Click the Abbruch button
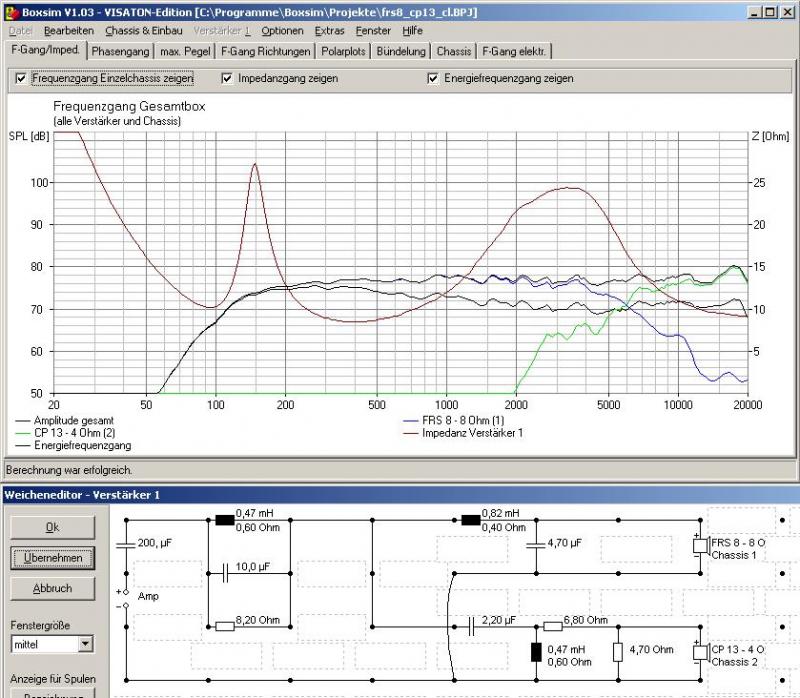Screen dimensions: 800x698 [x=52, y=588]
